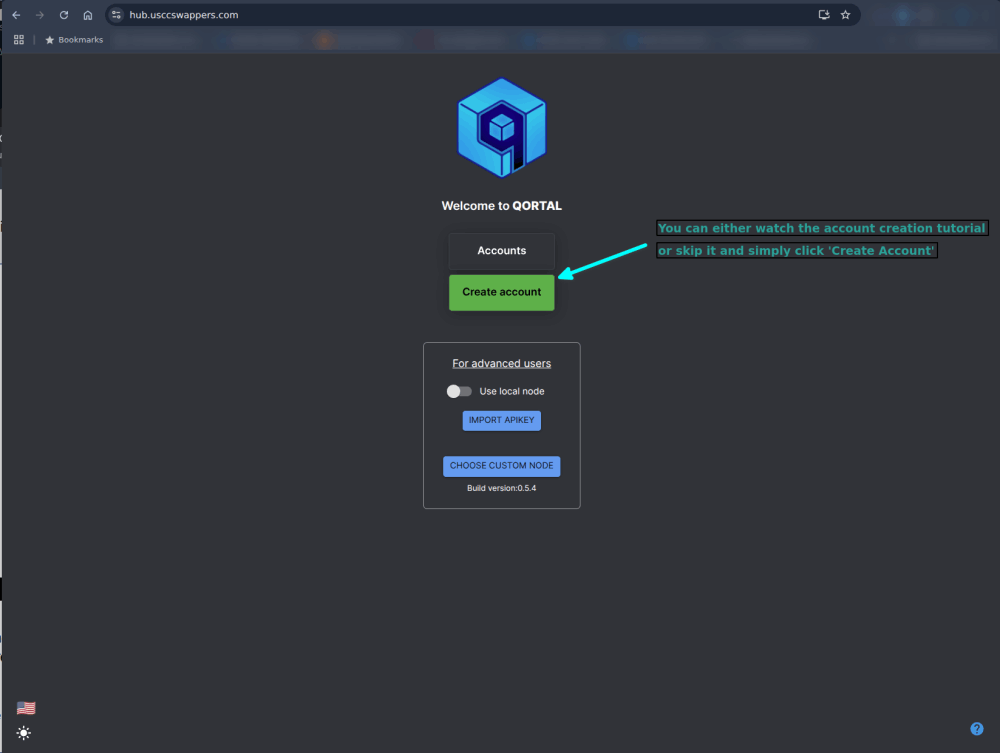
Task: Click the install app icon in address bar
Action: point(824,15)
